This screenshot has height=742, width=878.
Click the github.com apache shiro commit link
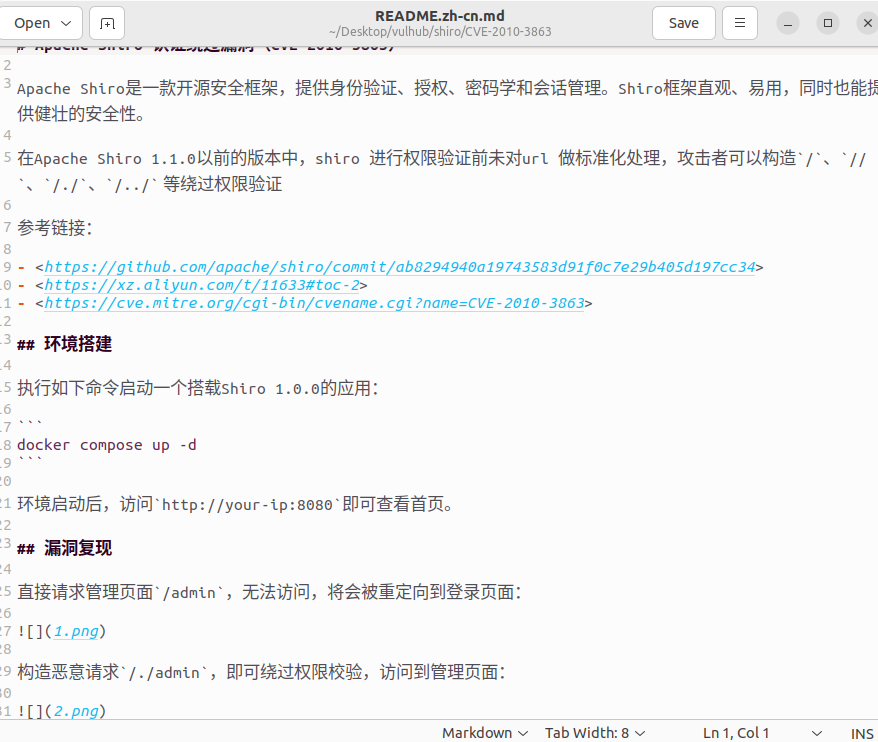[x=400, y=267]
